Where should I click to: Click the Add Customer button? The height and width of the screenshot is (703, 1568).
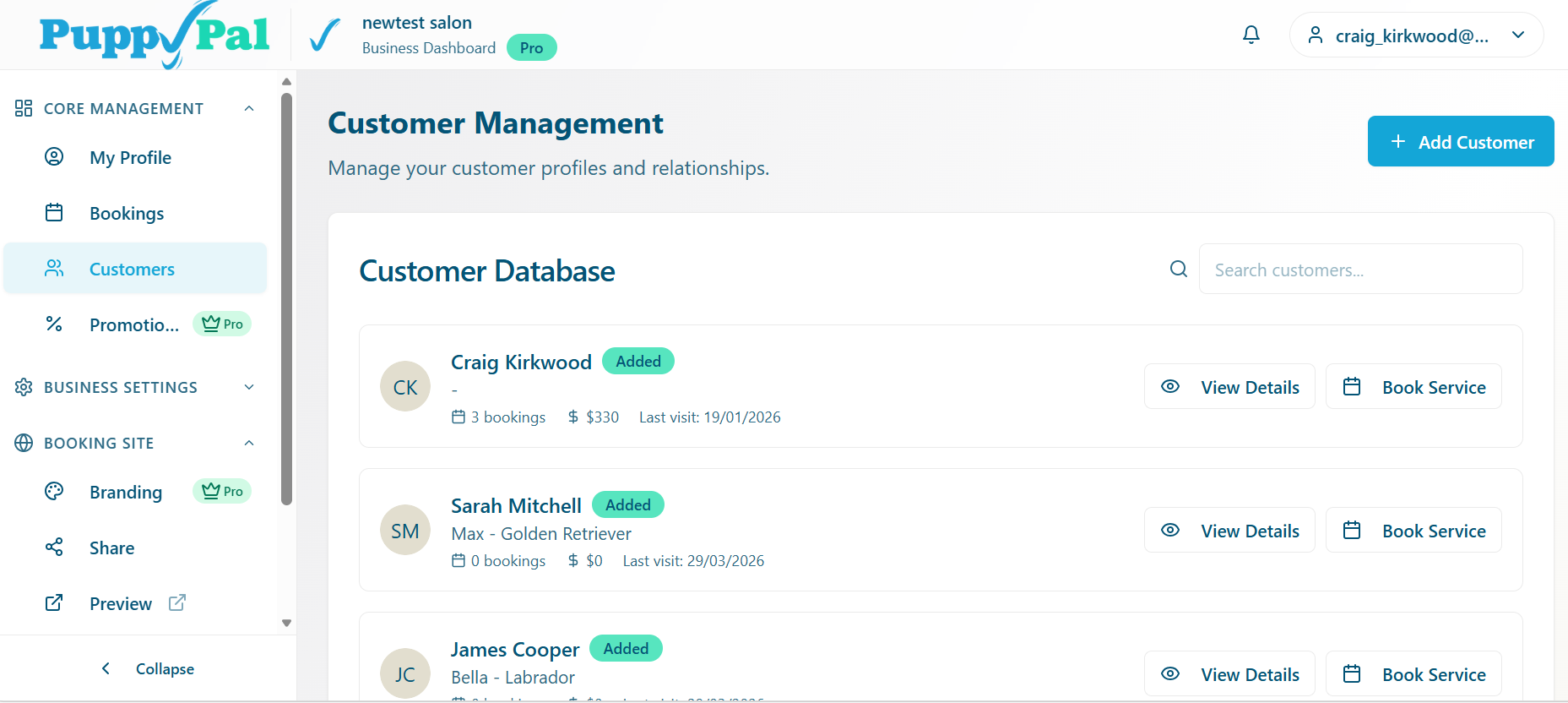1461,141
